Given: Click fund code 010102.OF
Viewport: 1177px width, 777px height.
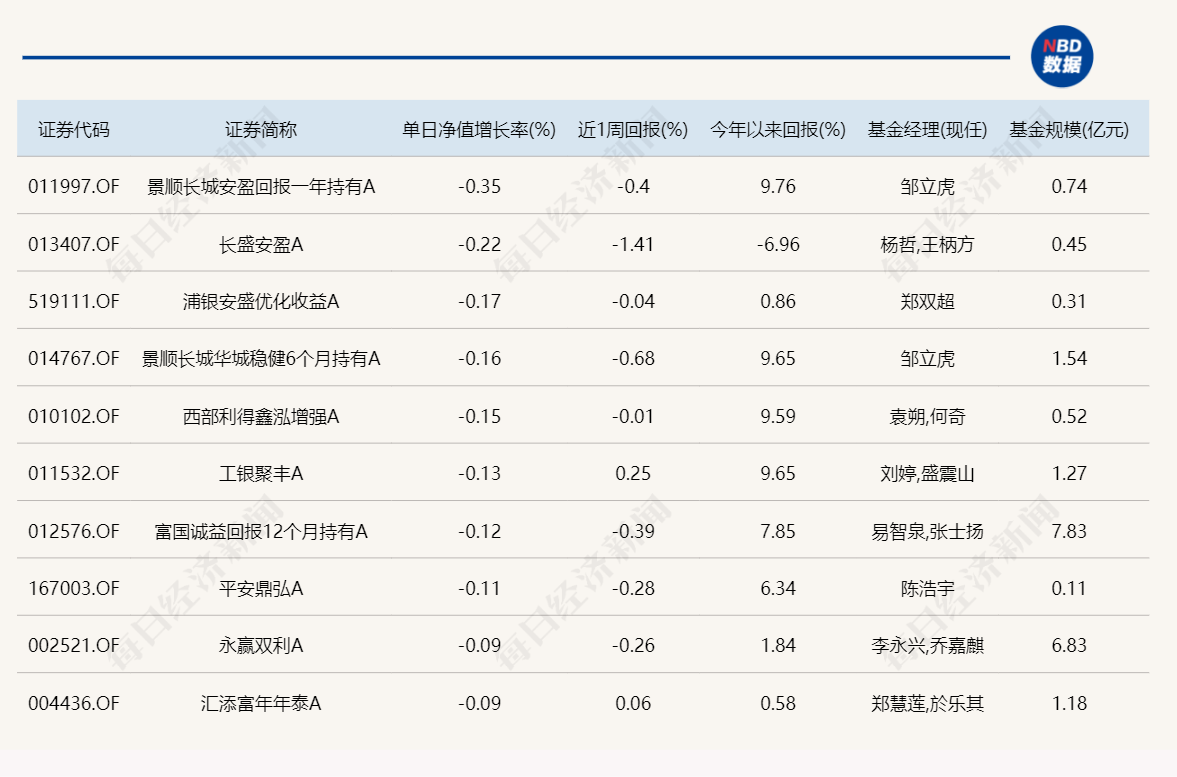Looking at the screenshot, I should (74, 416).
